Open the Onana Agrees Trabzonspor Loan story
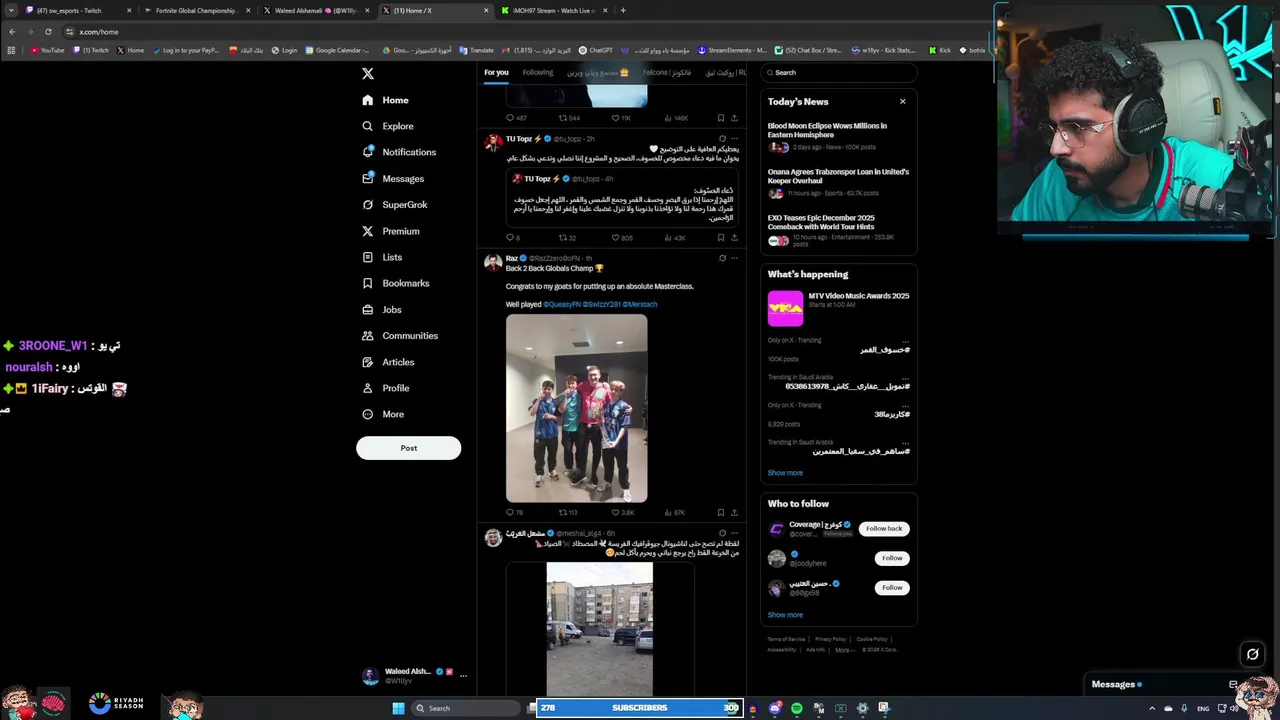1280x720 pixels. click(838, 184)
